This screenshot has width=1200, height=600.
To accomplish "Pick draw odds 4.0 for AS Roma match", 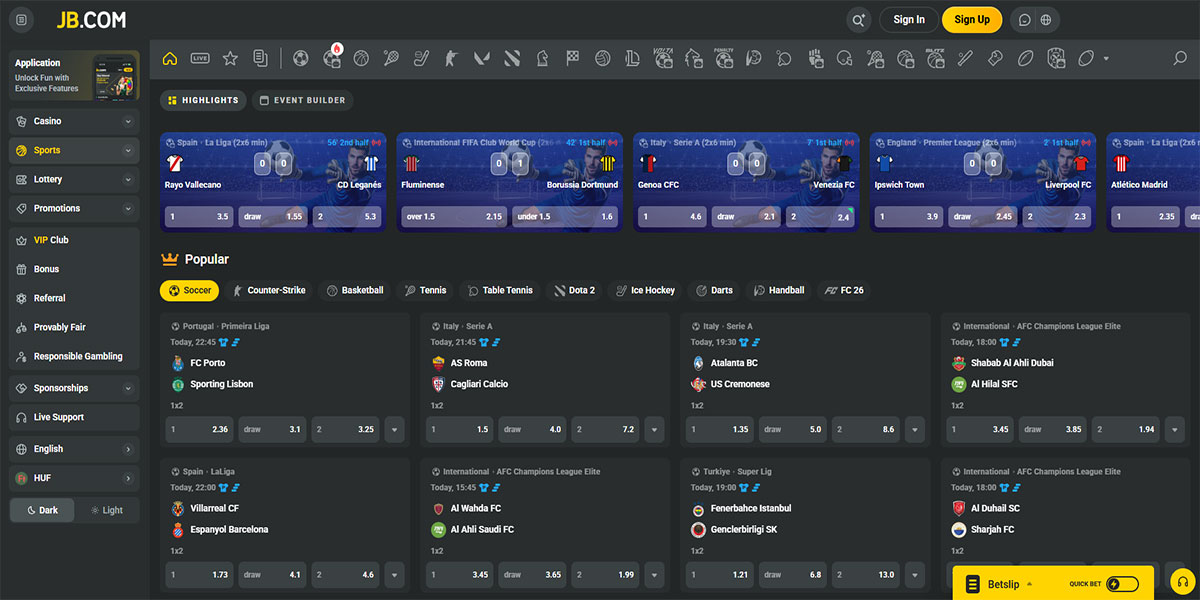I will 532,430.
